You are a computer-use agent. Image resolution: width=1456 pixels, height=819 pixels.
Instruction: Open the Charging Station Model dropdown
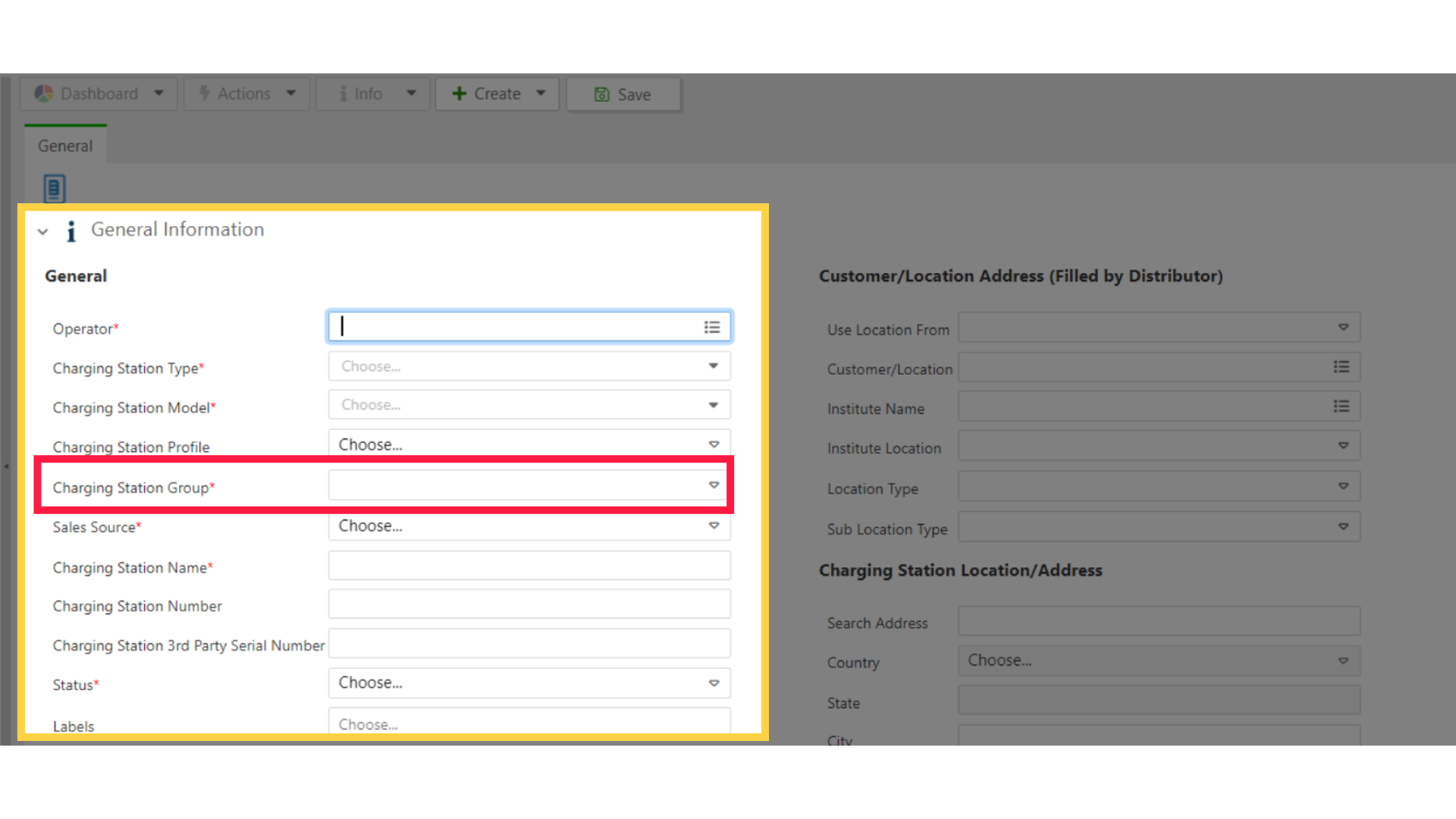tap(529, 405)
